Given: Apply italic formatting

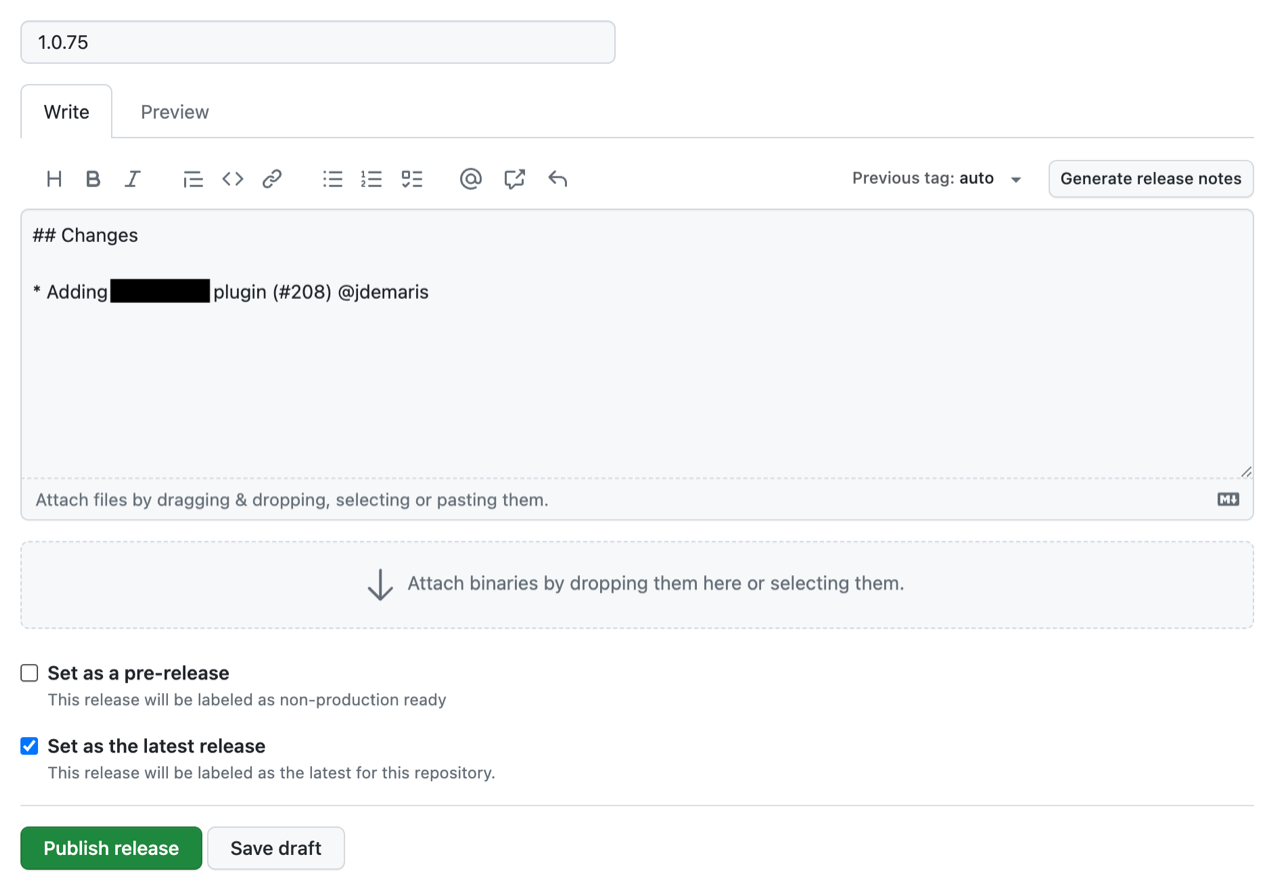Looking at the screenshot, I should [132, 178].
